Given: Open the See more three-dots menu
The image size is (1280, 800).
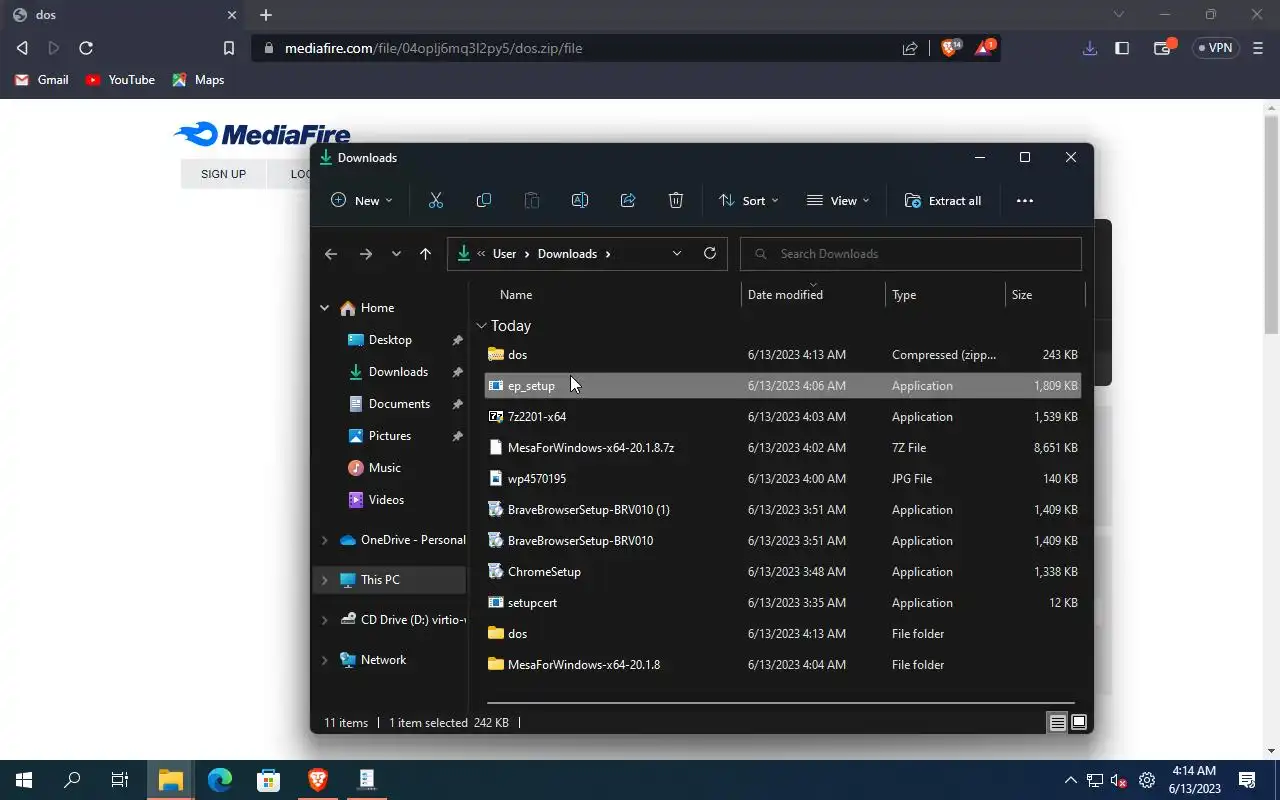Looking at the screenshot, I should click(1025, 200).
